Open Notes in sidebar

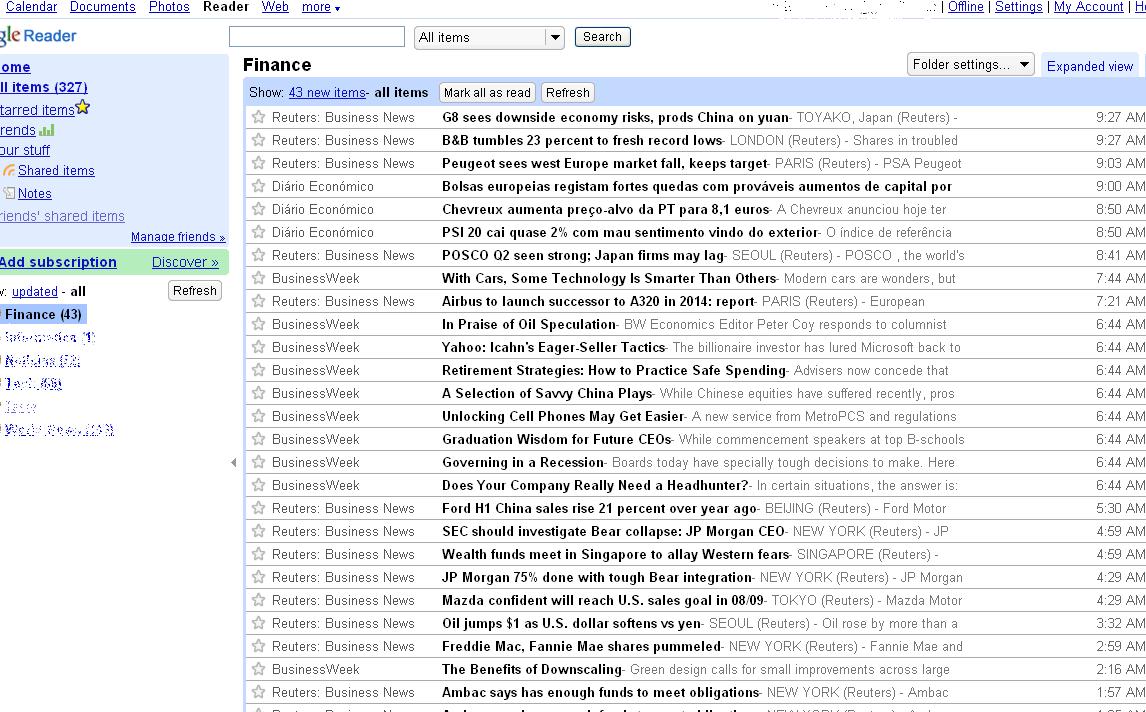click(34, 194)
